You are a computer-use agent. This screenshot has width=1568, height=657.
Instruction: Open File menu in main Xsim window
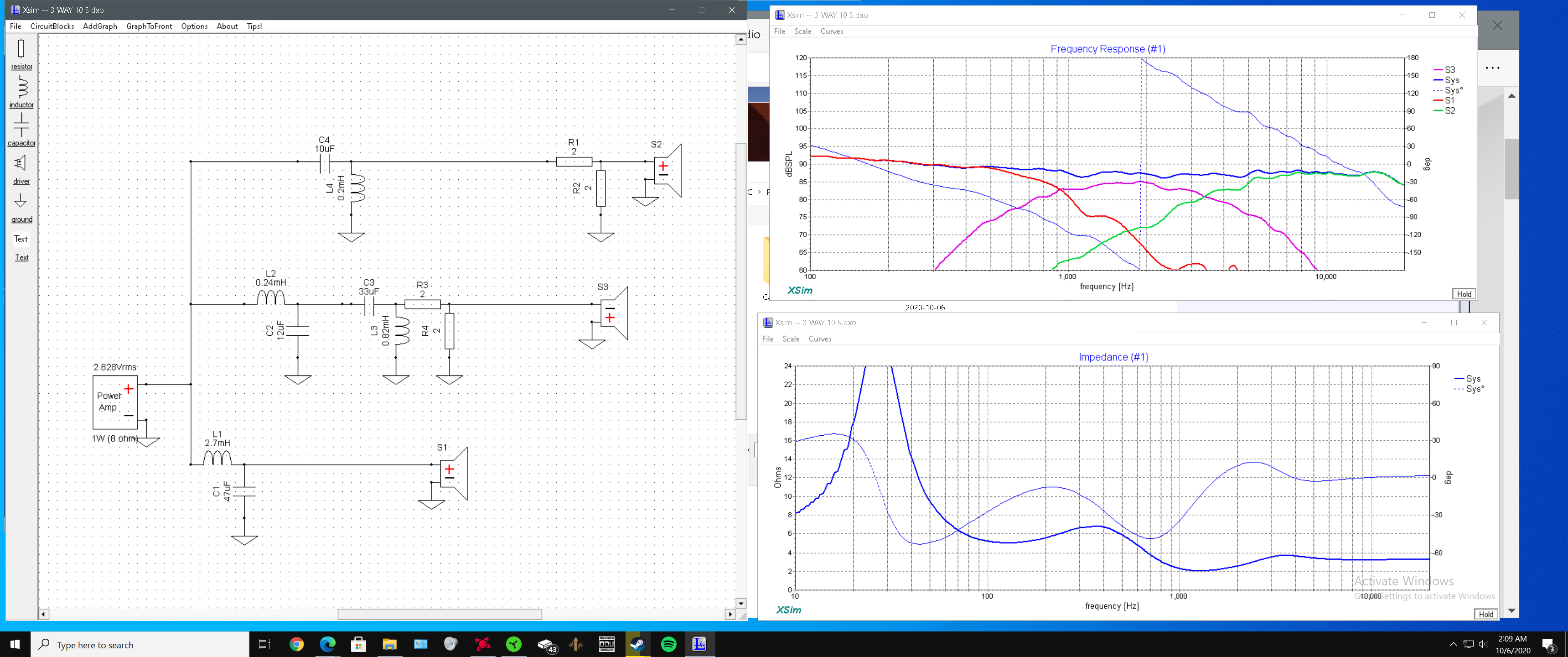tap(15, 26)
